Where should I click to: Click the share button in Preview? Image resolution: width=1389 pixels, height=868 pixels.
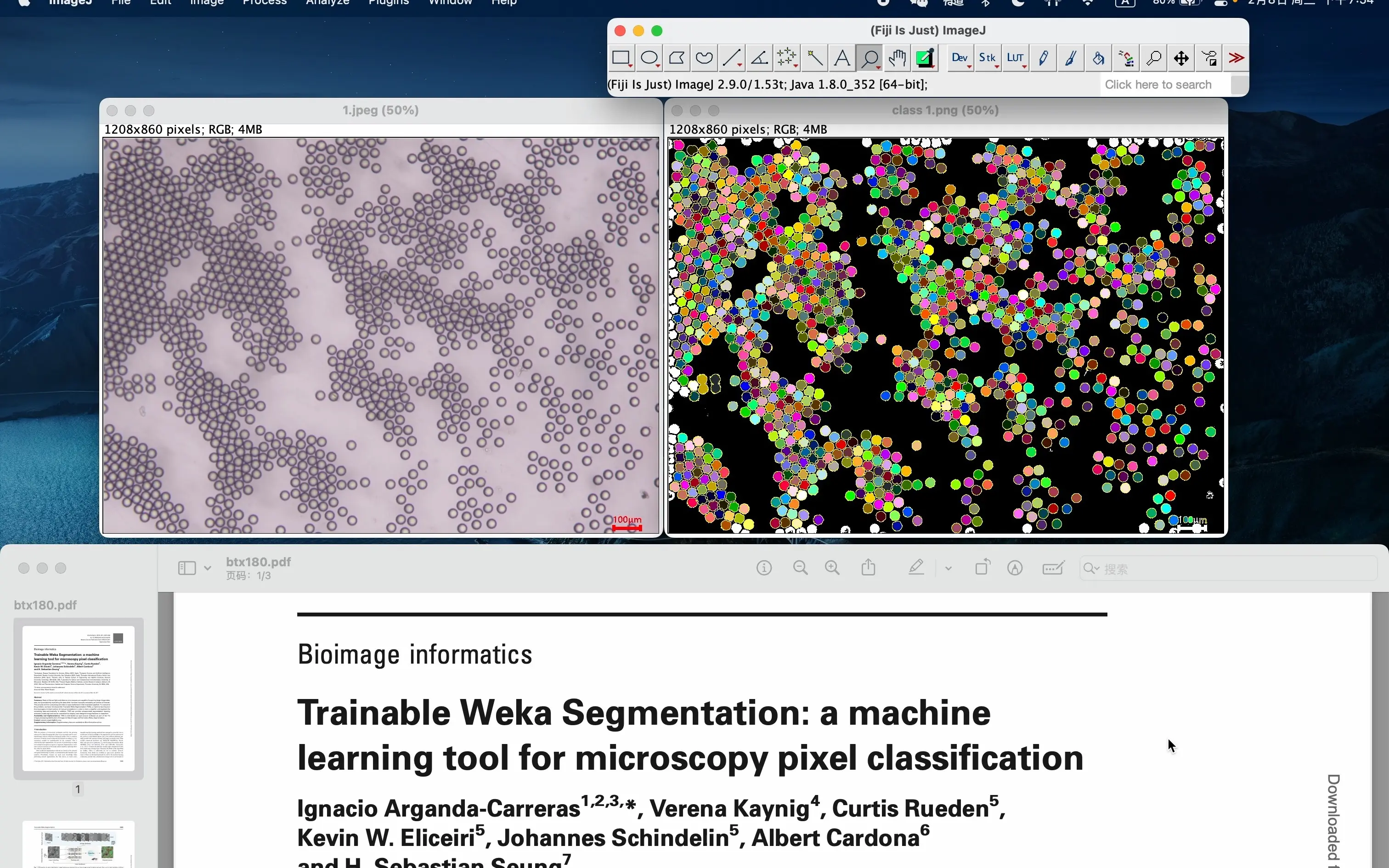(x=869, y=567)
